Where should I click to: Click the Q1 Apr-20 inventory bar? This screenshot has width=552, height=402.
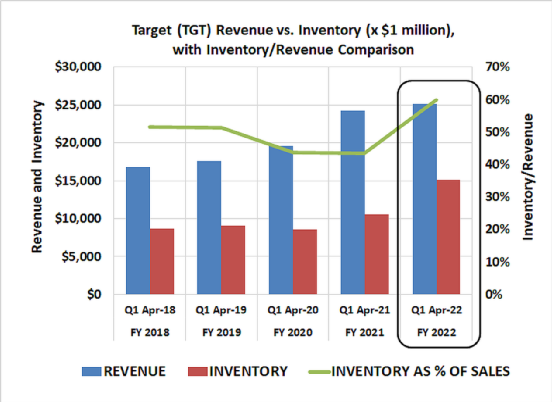click(305, 262)
